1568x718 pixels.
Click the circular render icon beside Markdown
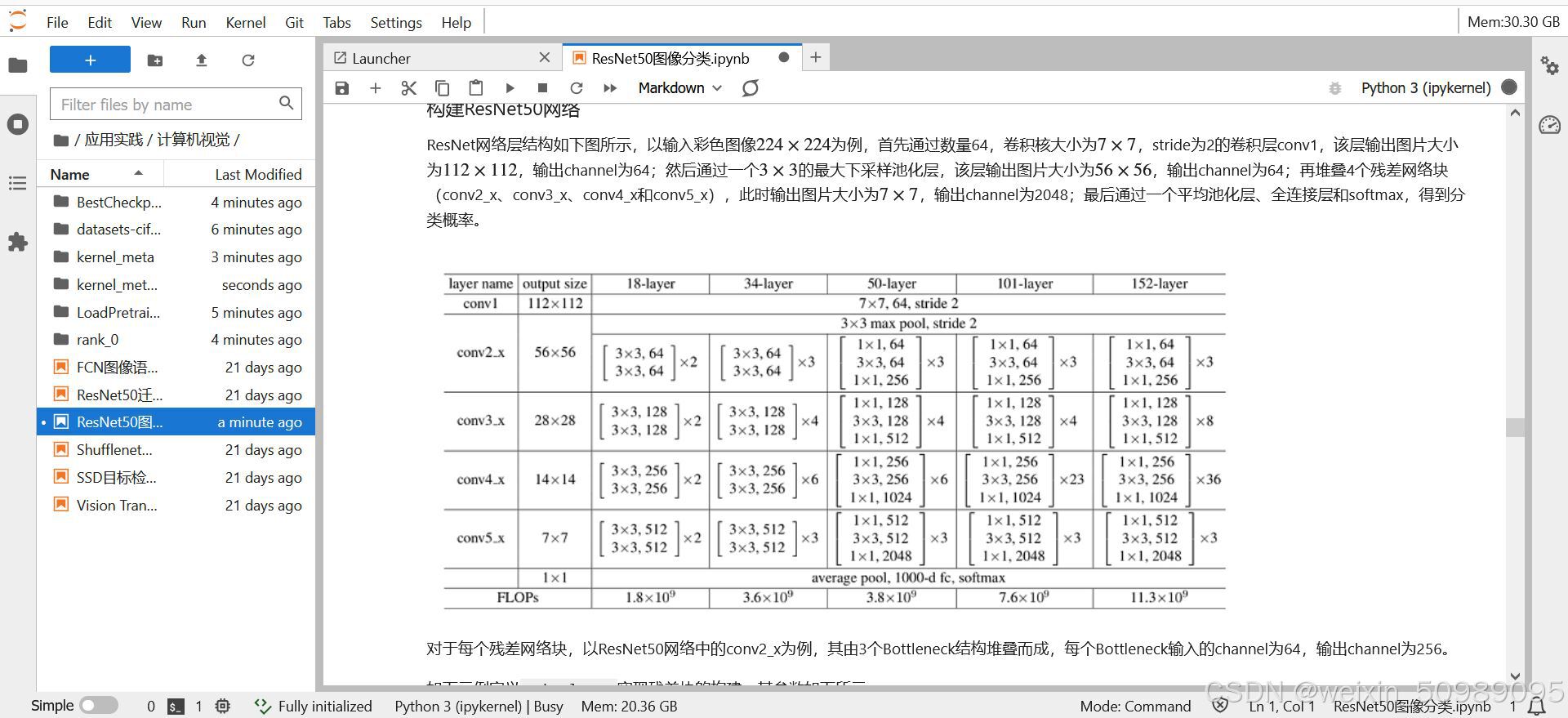pos(751,87)
